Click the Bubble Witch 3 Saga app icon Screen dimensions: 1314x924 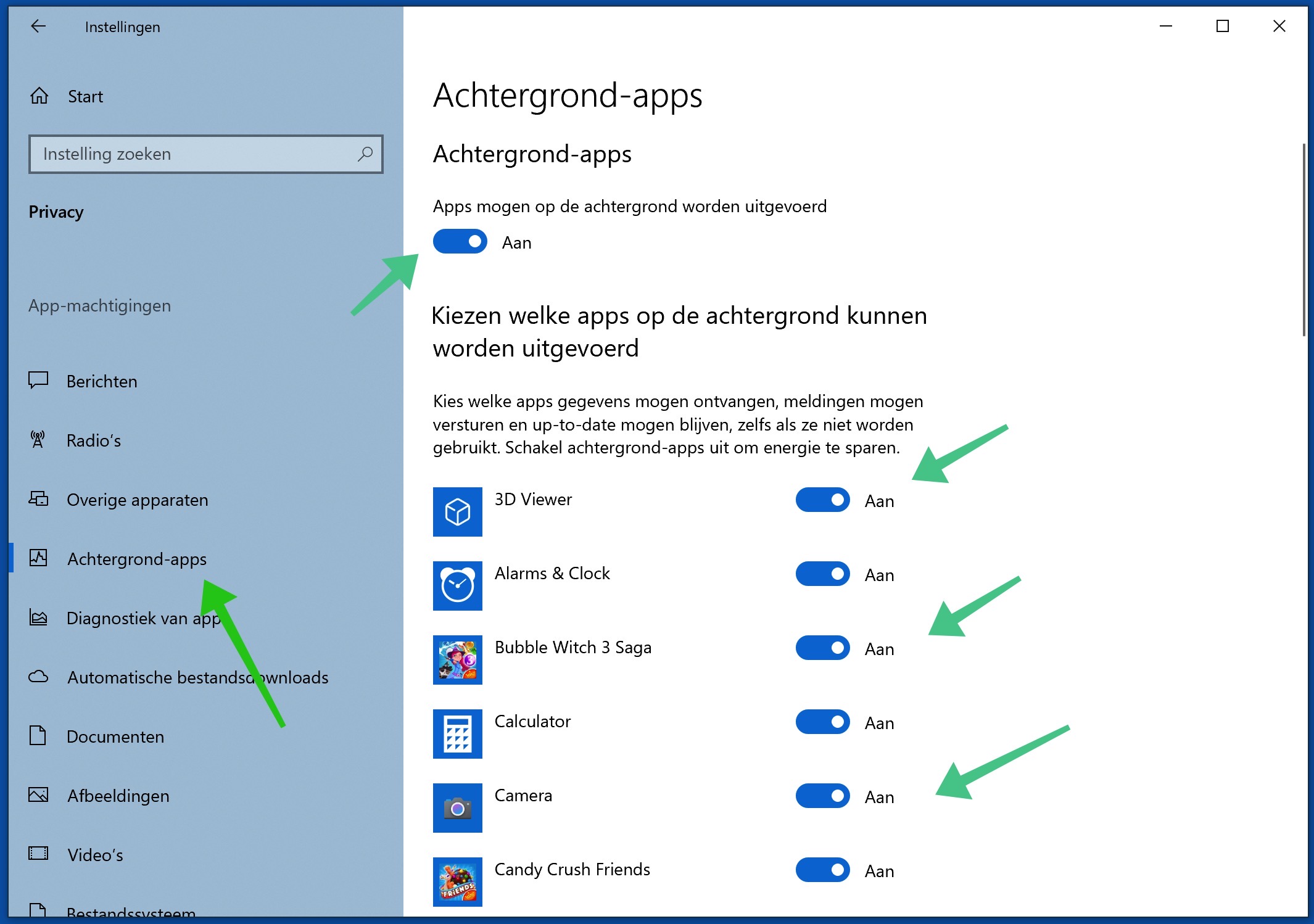pos(457,648)
